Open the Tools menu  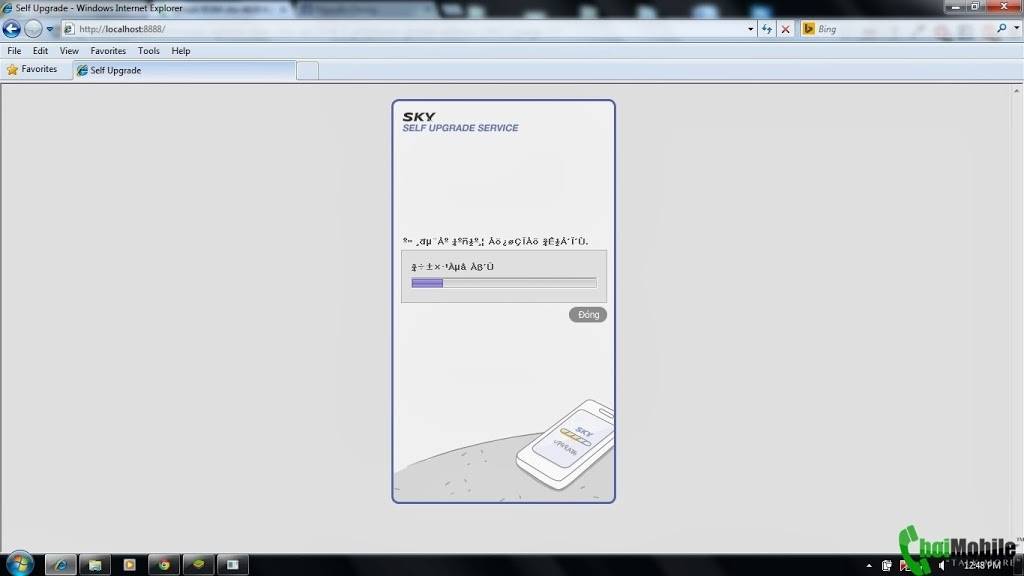pos(149,50)
